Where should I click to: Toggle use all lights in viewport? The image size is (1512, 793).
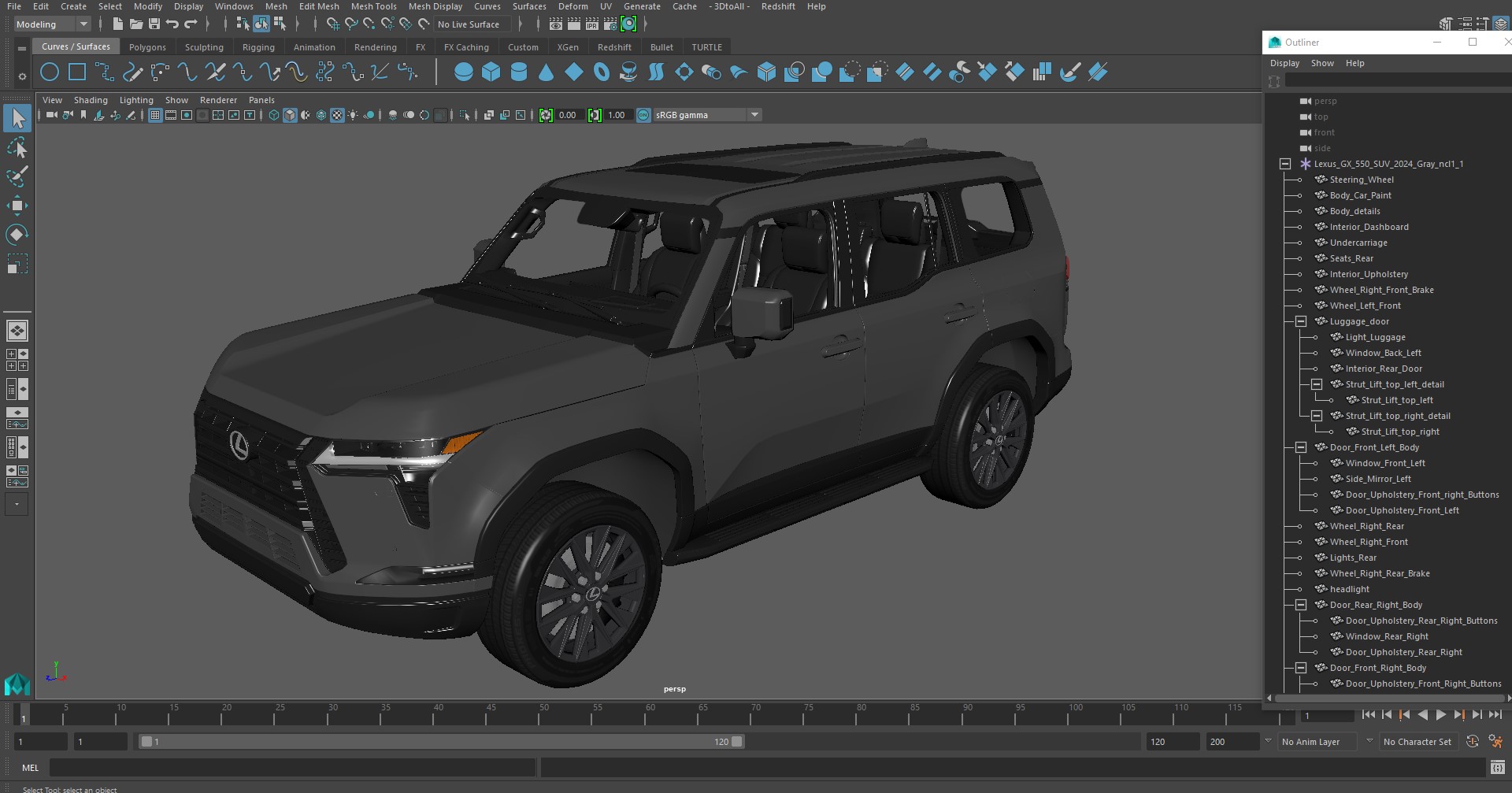point(353,115)
